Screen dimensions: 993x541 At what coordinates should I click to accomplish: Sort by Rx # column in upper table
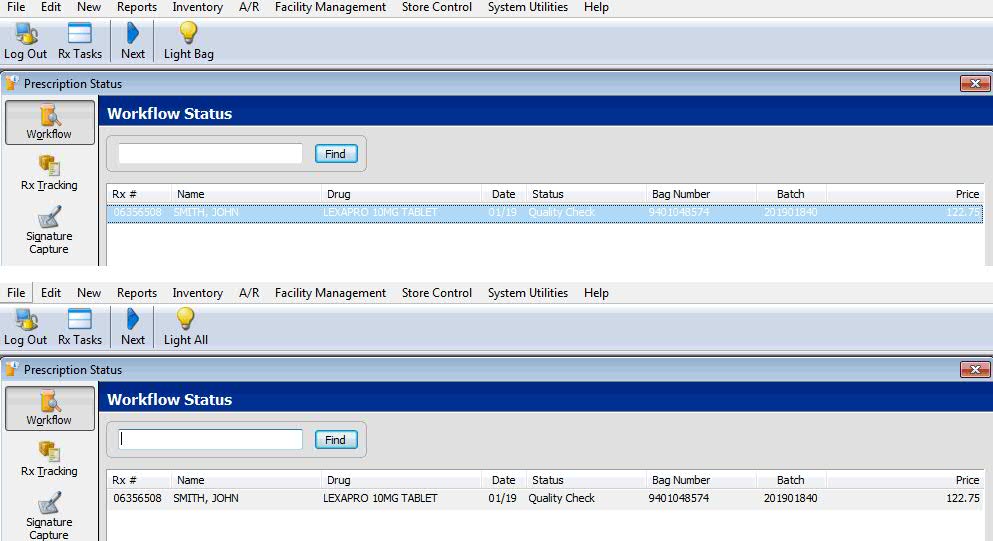(139, 194)
